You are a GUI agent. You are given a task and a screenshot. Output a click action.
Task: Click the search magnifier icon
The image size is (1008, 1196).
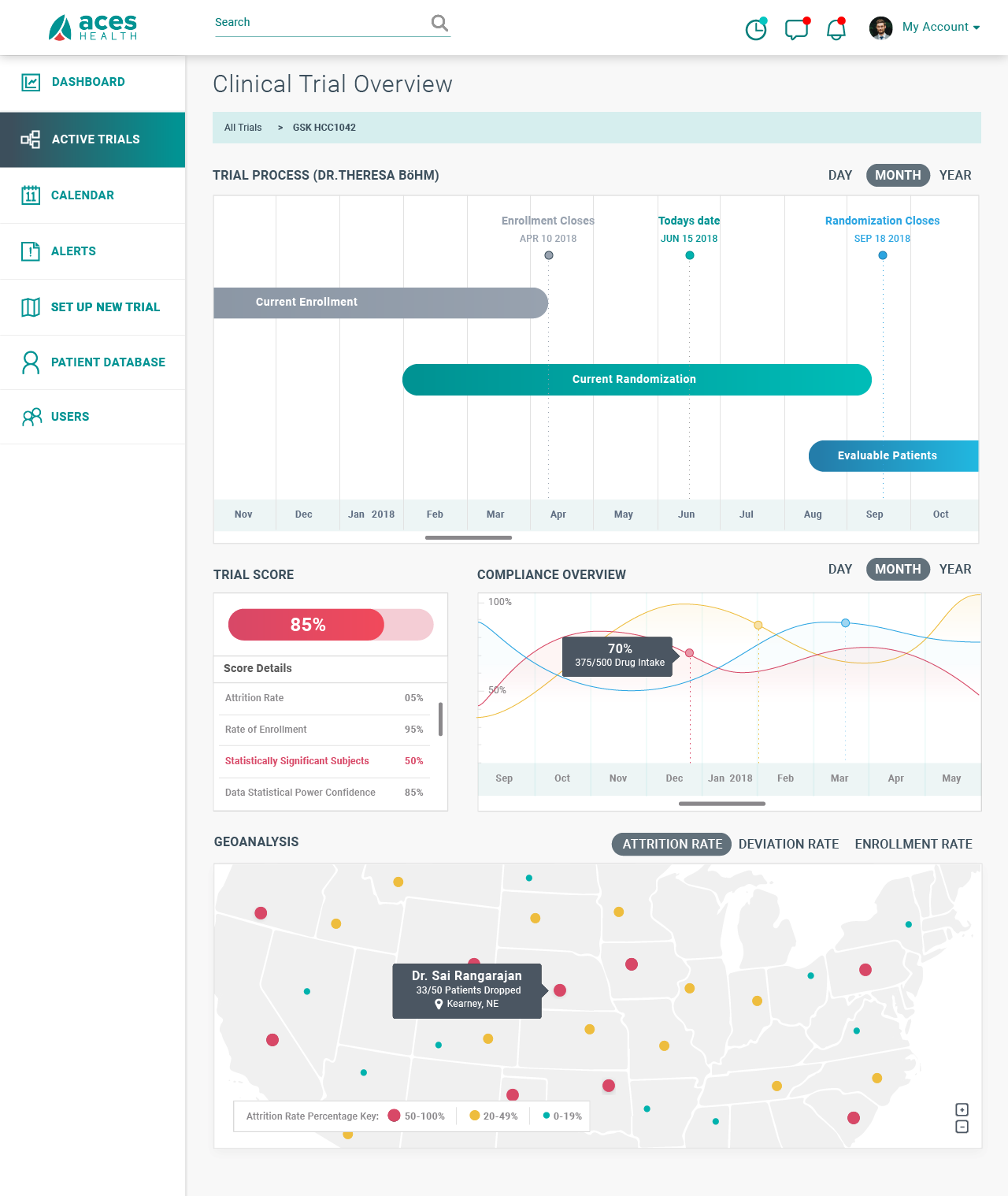coord(439,23)
